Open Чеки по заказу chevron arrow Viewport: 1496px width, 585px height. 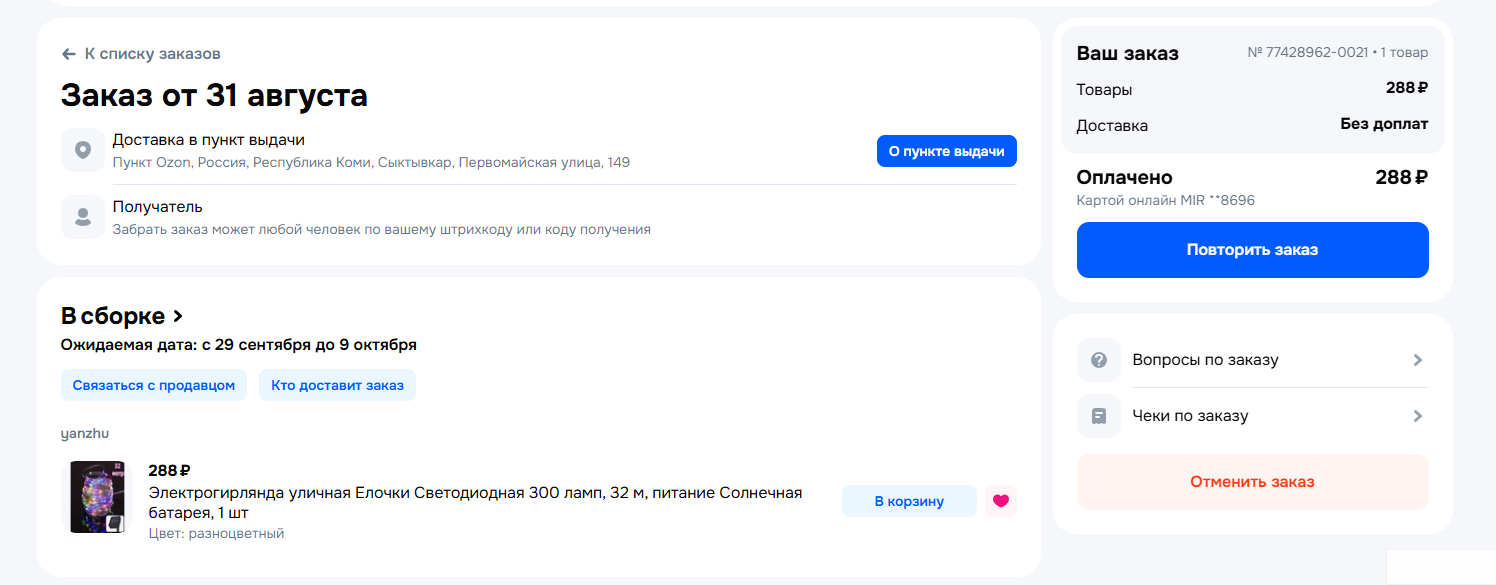tap(1417, 416)
